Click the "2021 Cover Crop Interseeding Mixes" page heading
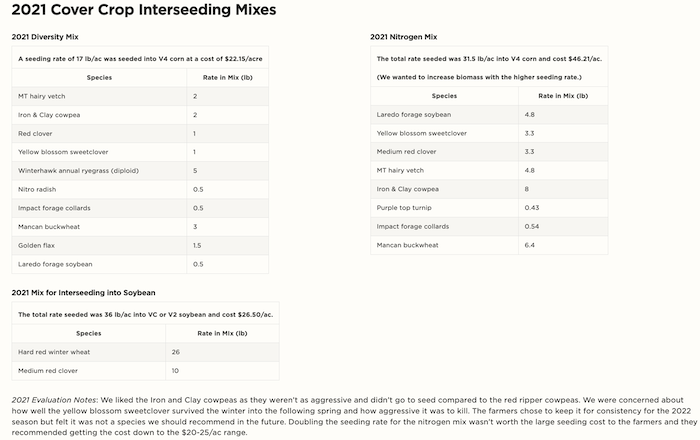Screen dimensions: 700x440 pyautogui.click(x=144, y=10)
